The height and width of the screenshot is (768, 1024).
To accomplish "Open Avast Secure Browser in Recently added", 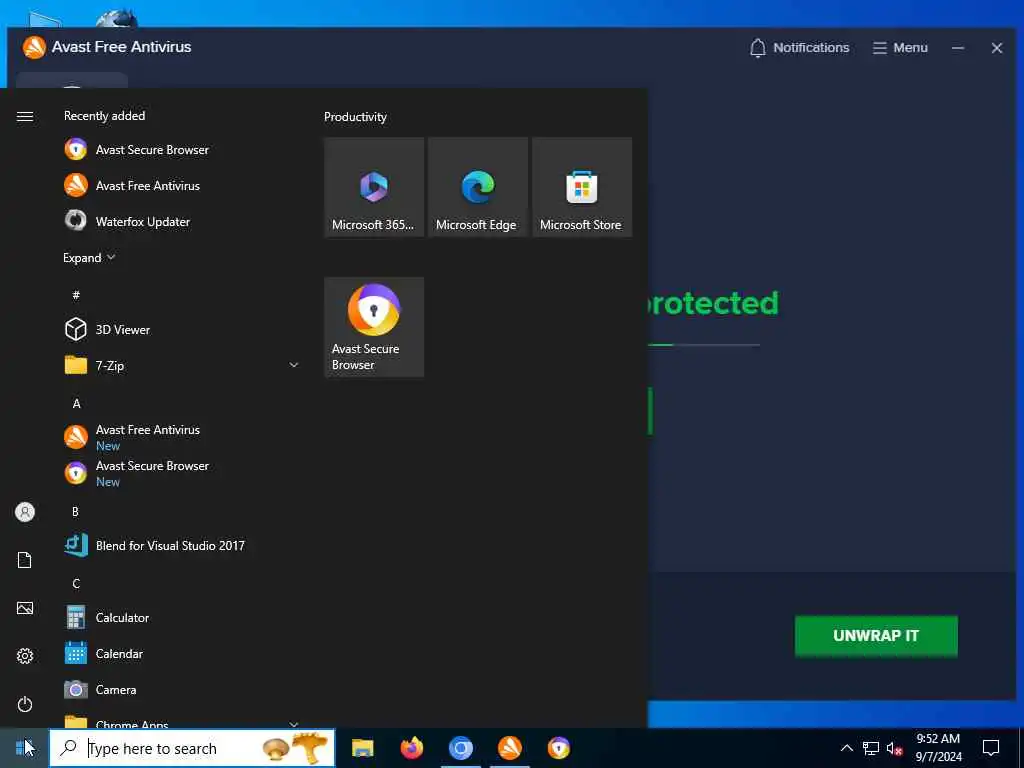I will (x=182, y=150).
